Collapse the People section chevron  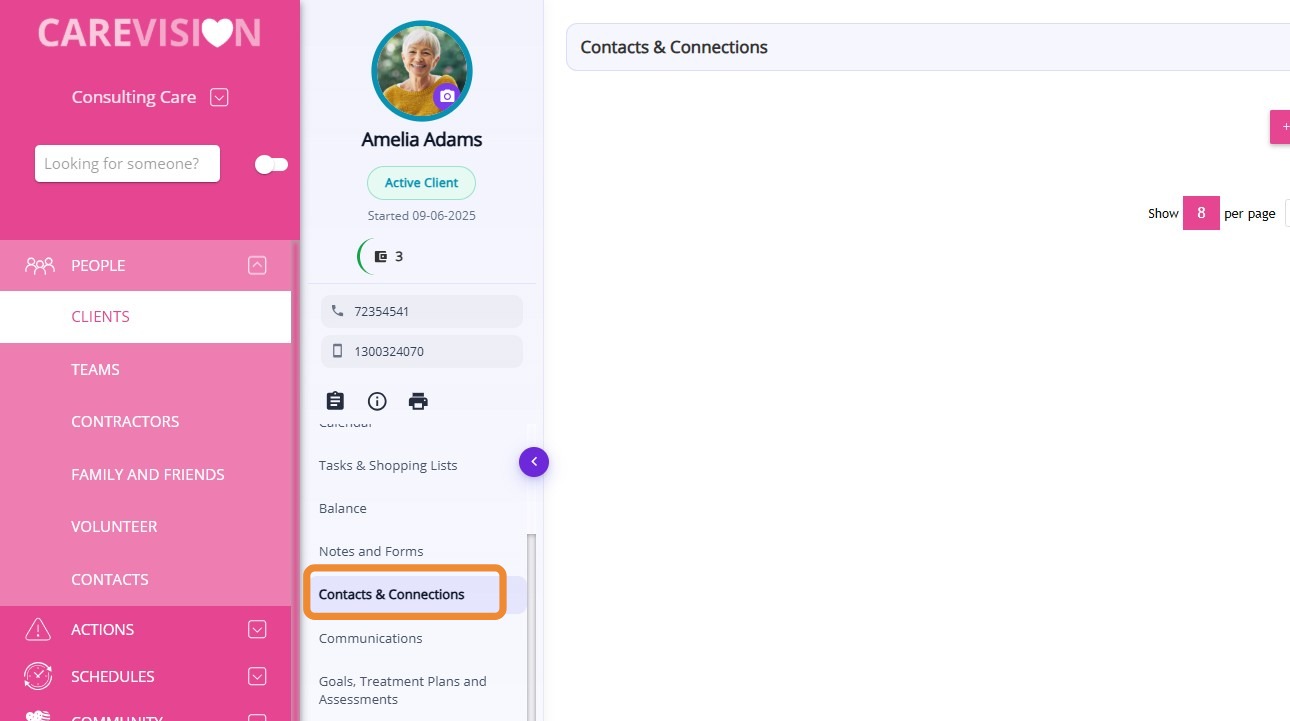257,265
